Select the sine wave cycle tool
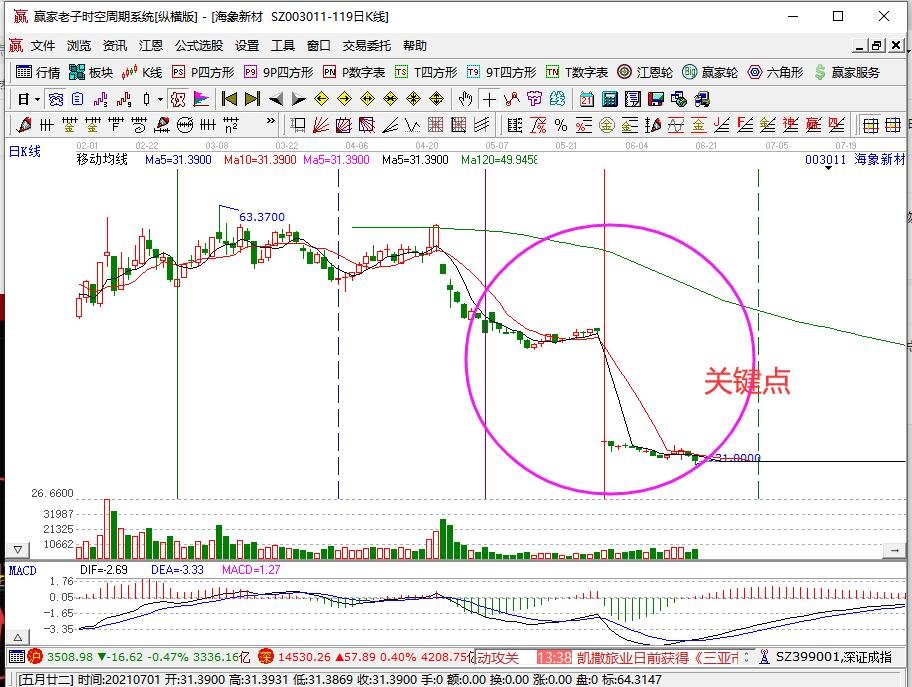Image resolution: width=912 pixels, height=687 pixels. tap(675, 125)
